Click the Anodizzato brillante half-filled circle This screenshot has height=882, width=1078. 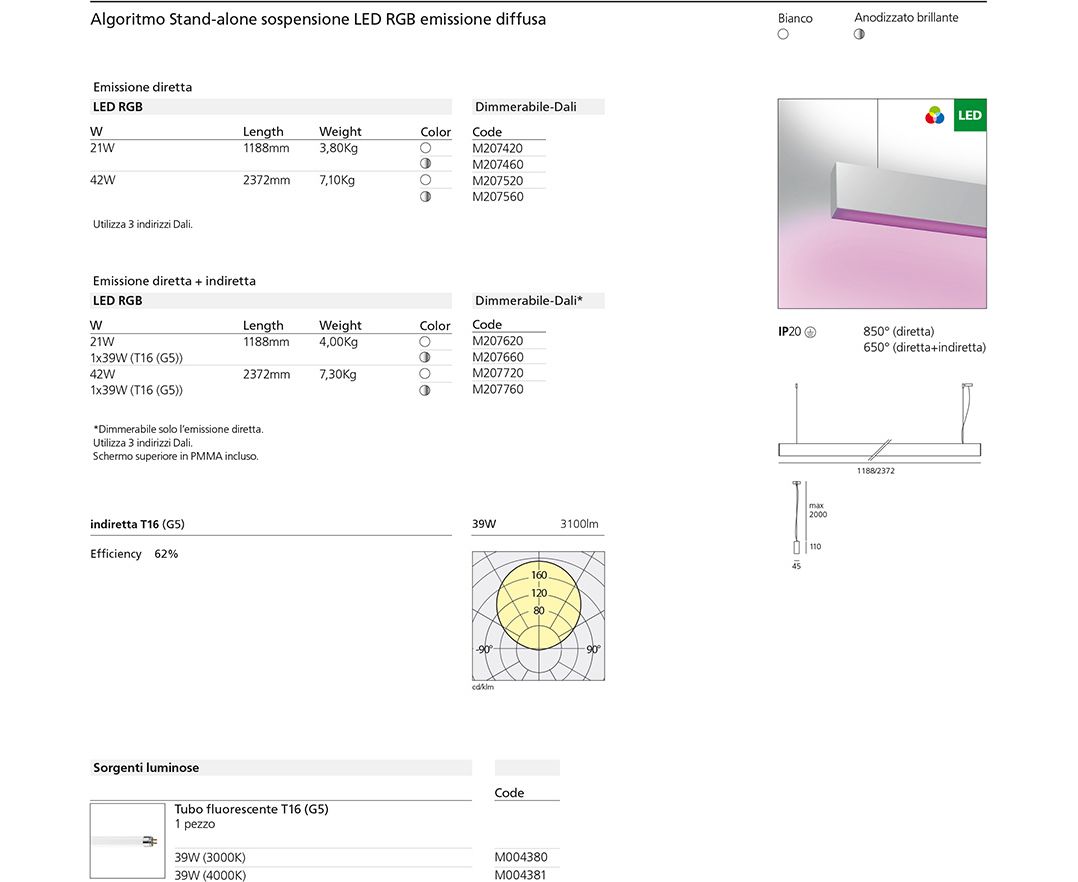click(x=860, y=34)
